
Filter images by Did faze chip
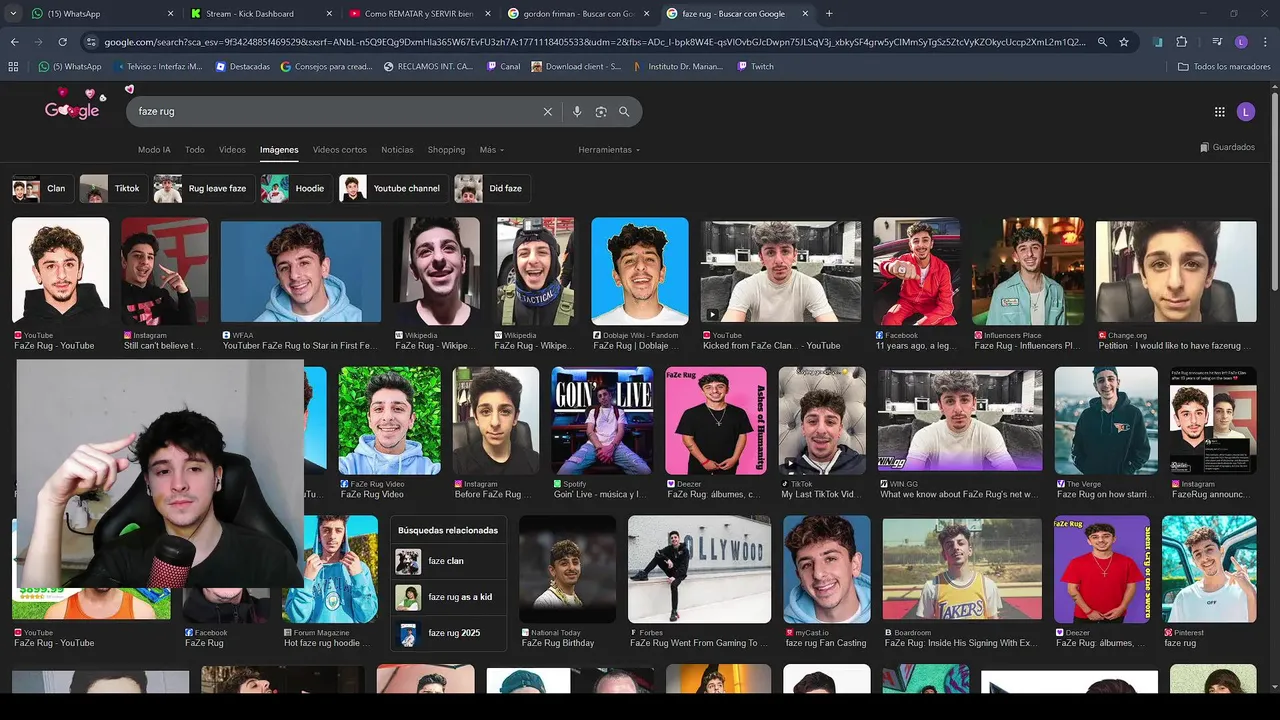pyautogui.click(x=492, y=188)
